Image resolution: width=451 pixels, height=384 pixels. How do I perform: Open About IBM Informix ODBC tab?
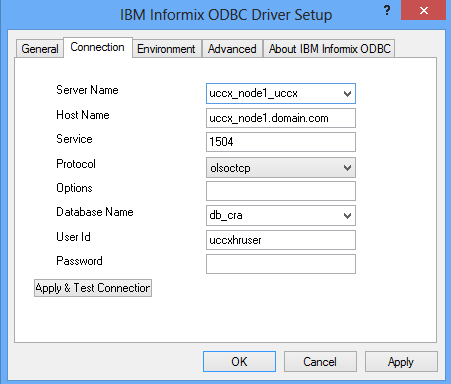click(x=329, y=49)
